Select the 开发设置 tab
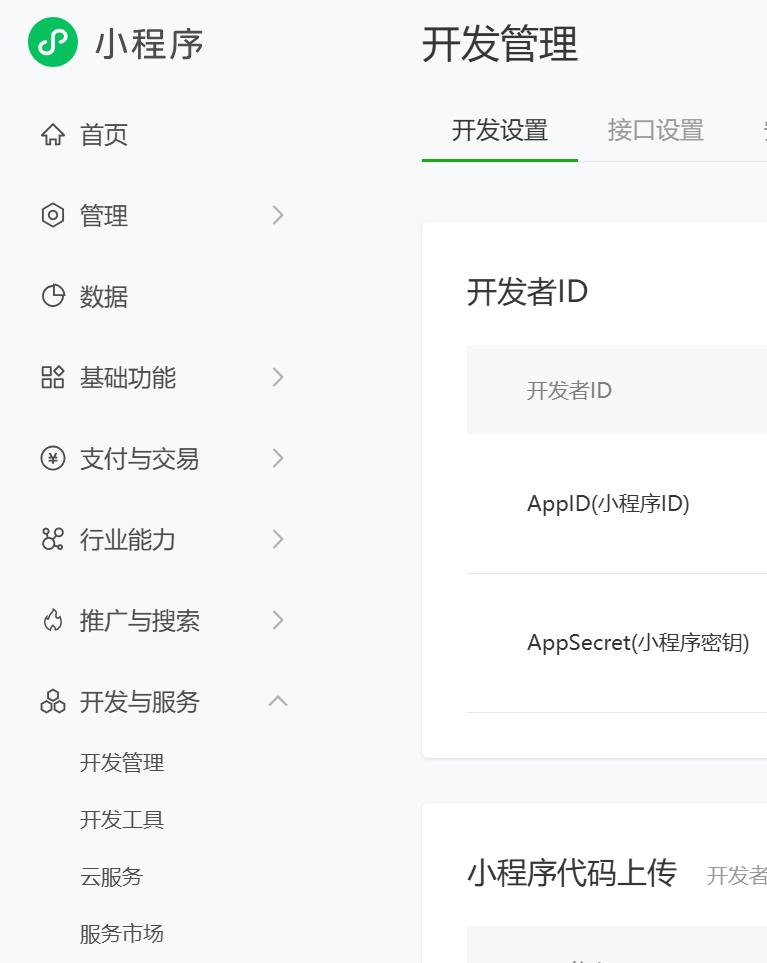The width and height of the screenshot is (767, 963). pos(499,130)
